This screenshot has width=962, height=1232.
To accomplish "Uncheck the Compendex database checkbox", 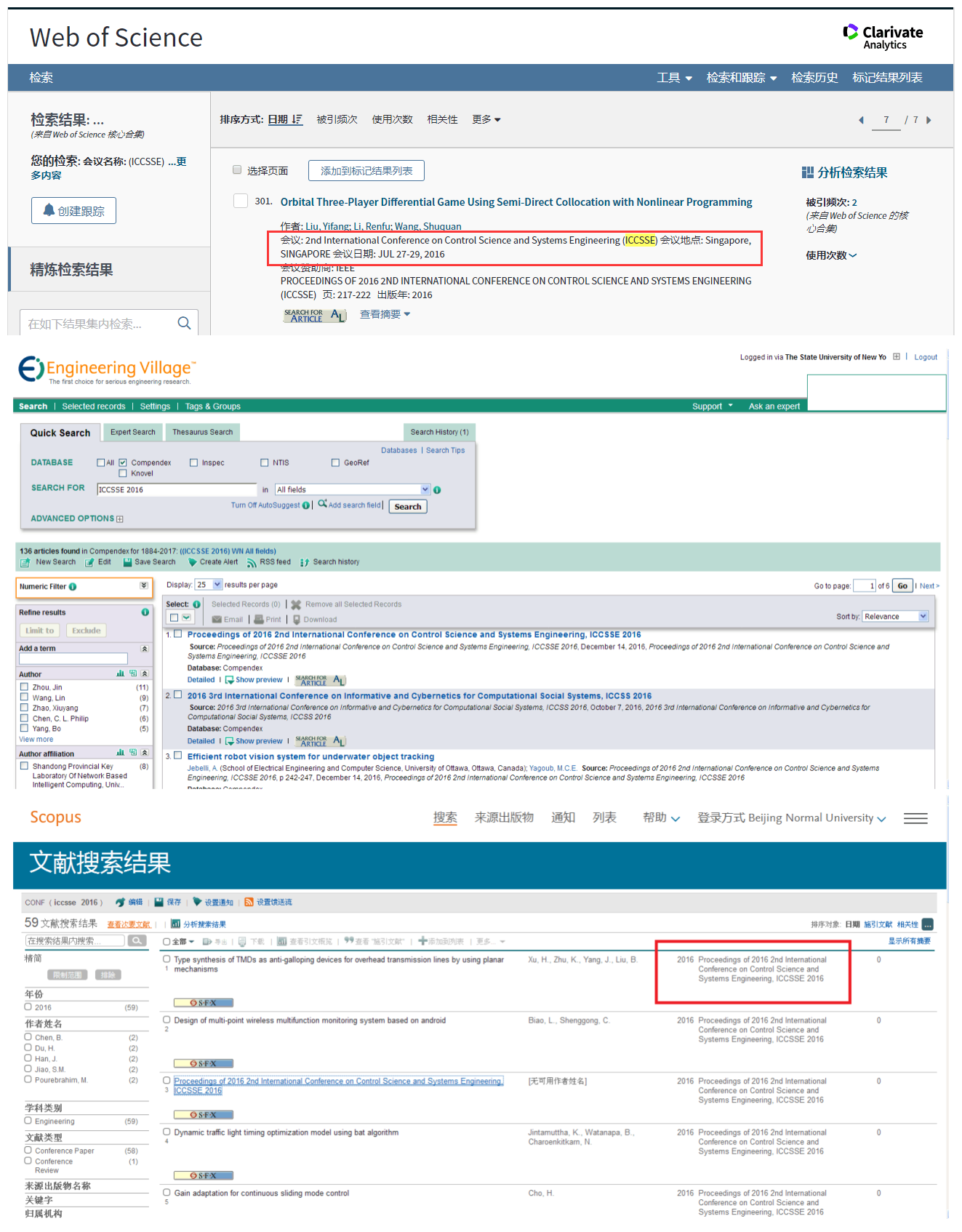I will point(123,463).
